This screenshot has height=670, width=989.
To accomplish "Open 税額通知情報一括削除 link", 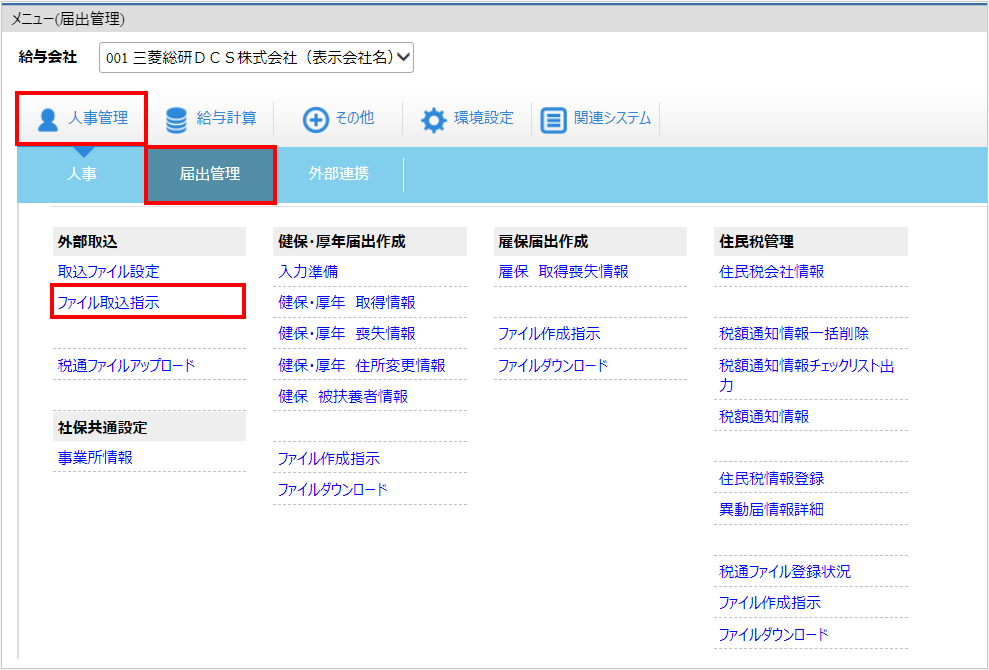I will pyautogui.click(x=794, y=334).
